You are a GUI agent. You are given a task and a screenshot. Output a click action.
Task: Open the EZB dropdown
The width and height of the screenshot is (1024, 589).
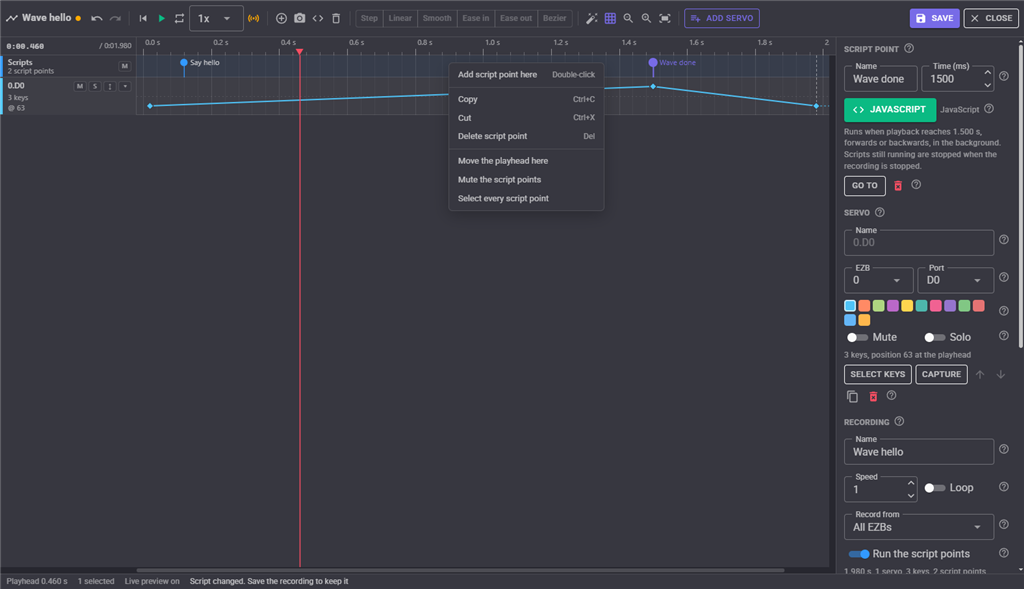coord(878,280)
